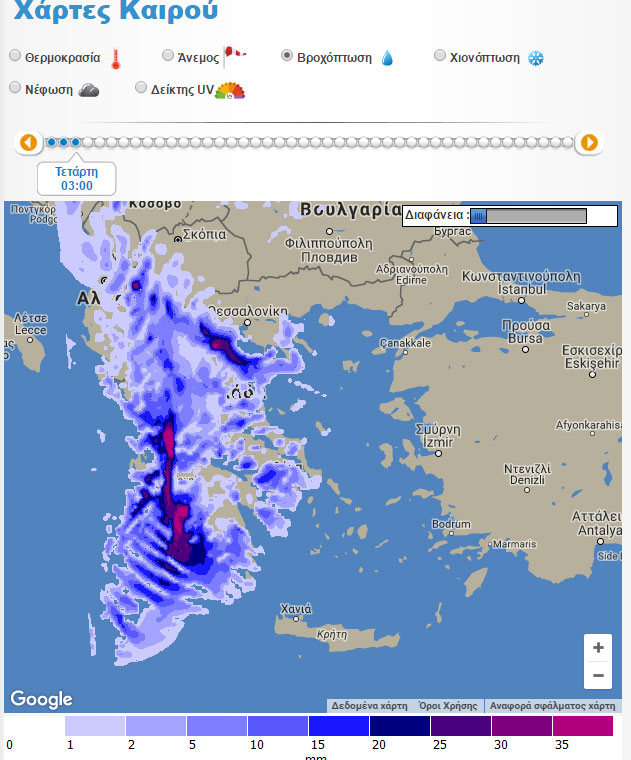
Task: Select the Θερμοκρασία radio button
Action: tap(15, 56)
